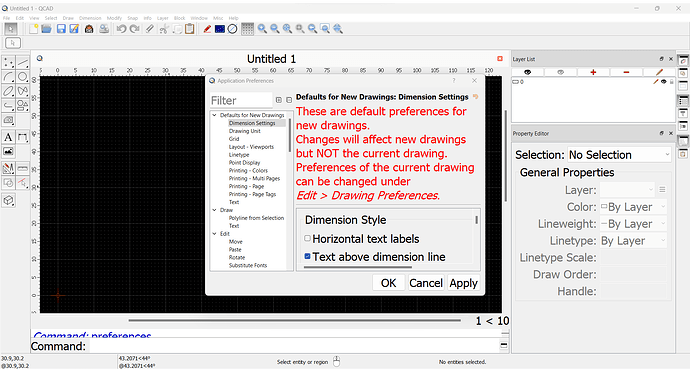Toggle the lock icon of layer 0
Screen dimensions: 690x369
[x=672, y=82]
